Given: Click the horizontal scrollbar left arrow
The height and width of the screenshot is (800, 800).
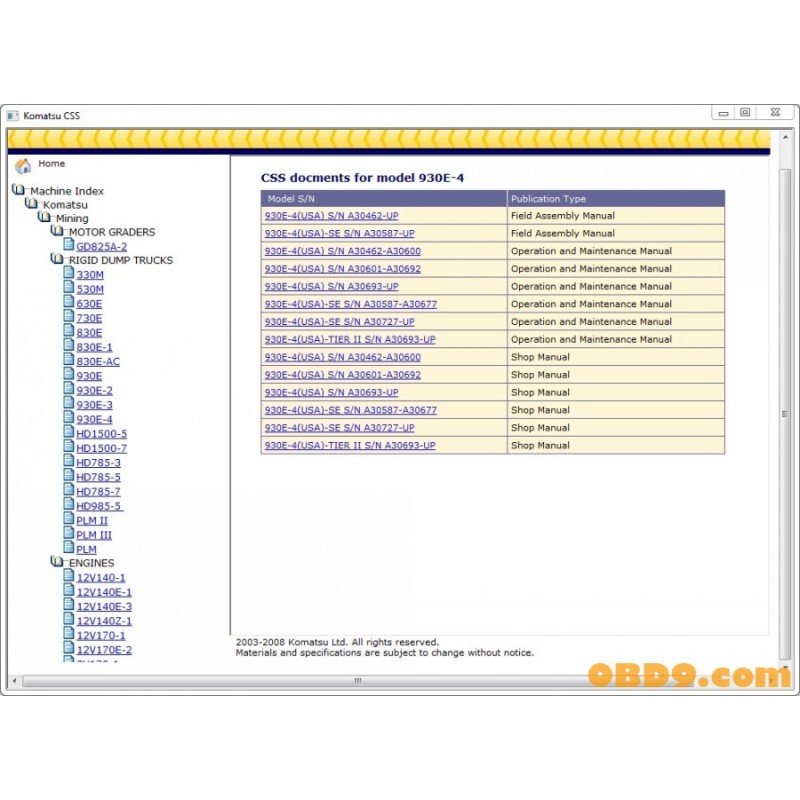Looking at the screenshot, I should [14, 681].
